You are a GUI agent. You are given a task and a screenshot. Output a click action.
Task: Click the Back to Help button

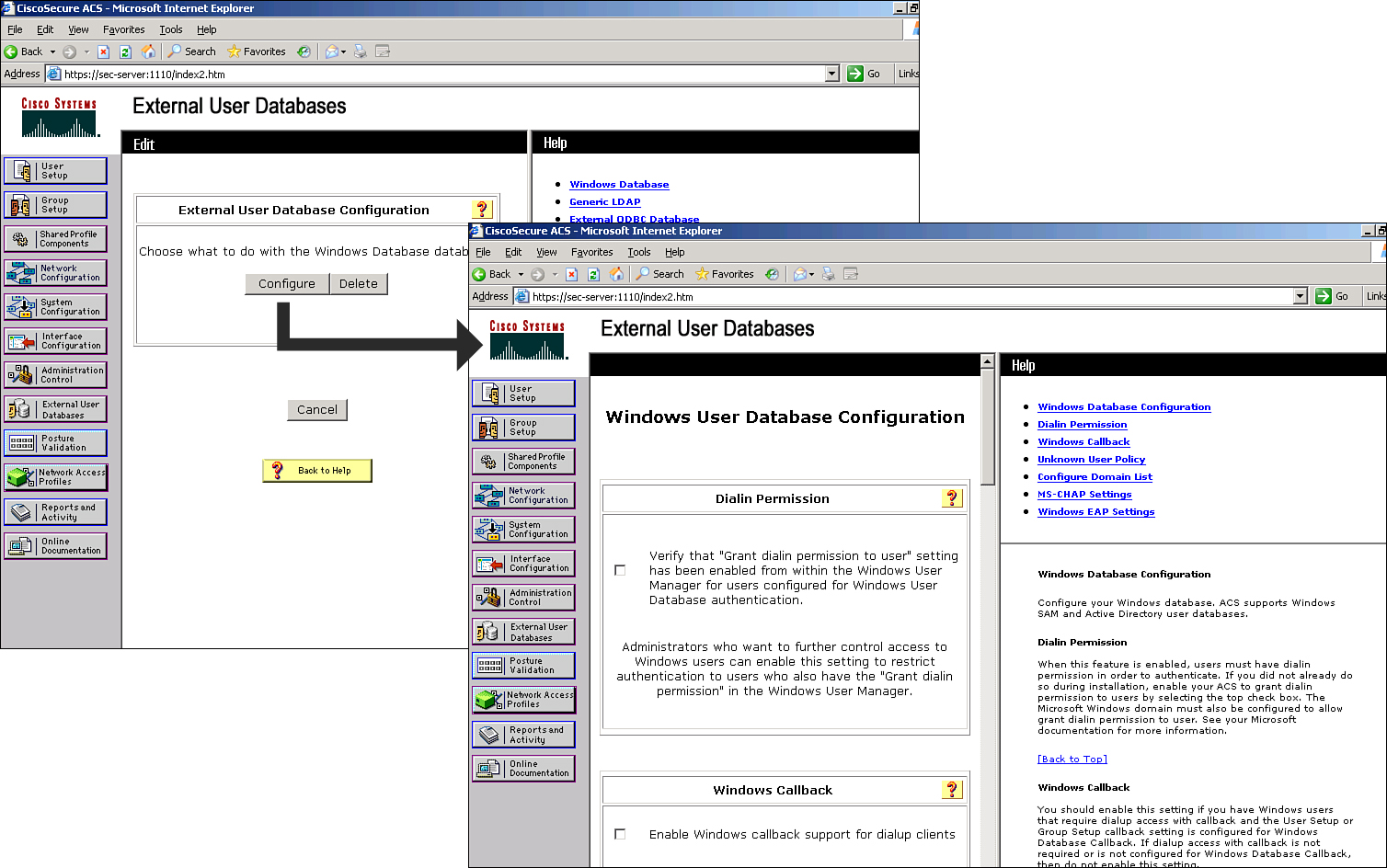[x=317, y=471]
